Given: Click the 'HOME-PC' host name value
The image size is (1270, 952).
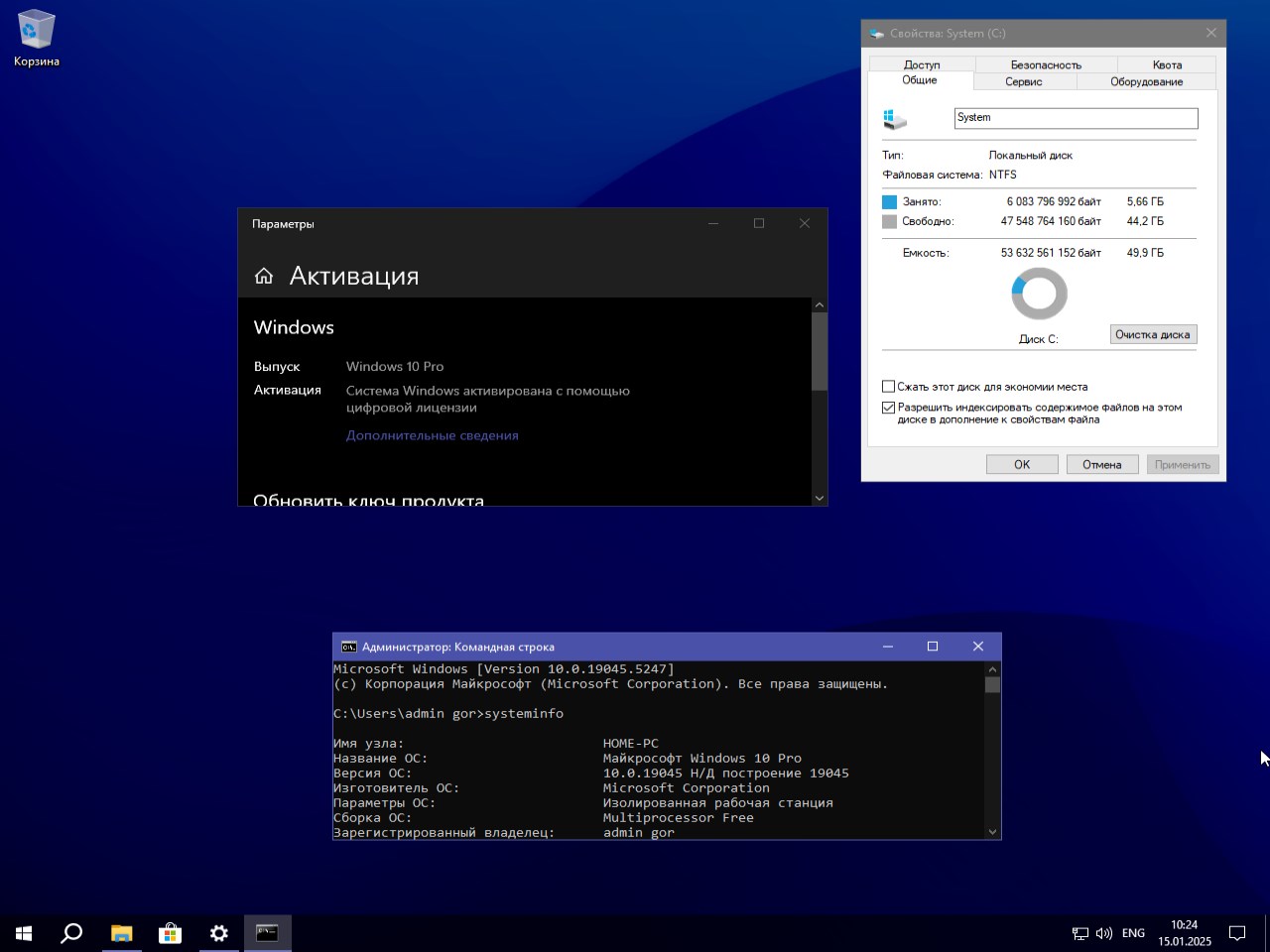Looking at the screenshot, I should (631, 744).
